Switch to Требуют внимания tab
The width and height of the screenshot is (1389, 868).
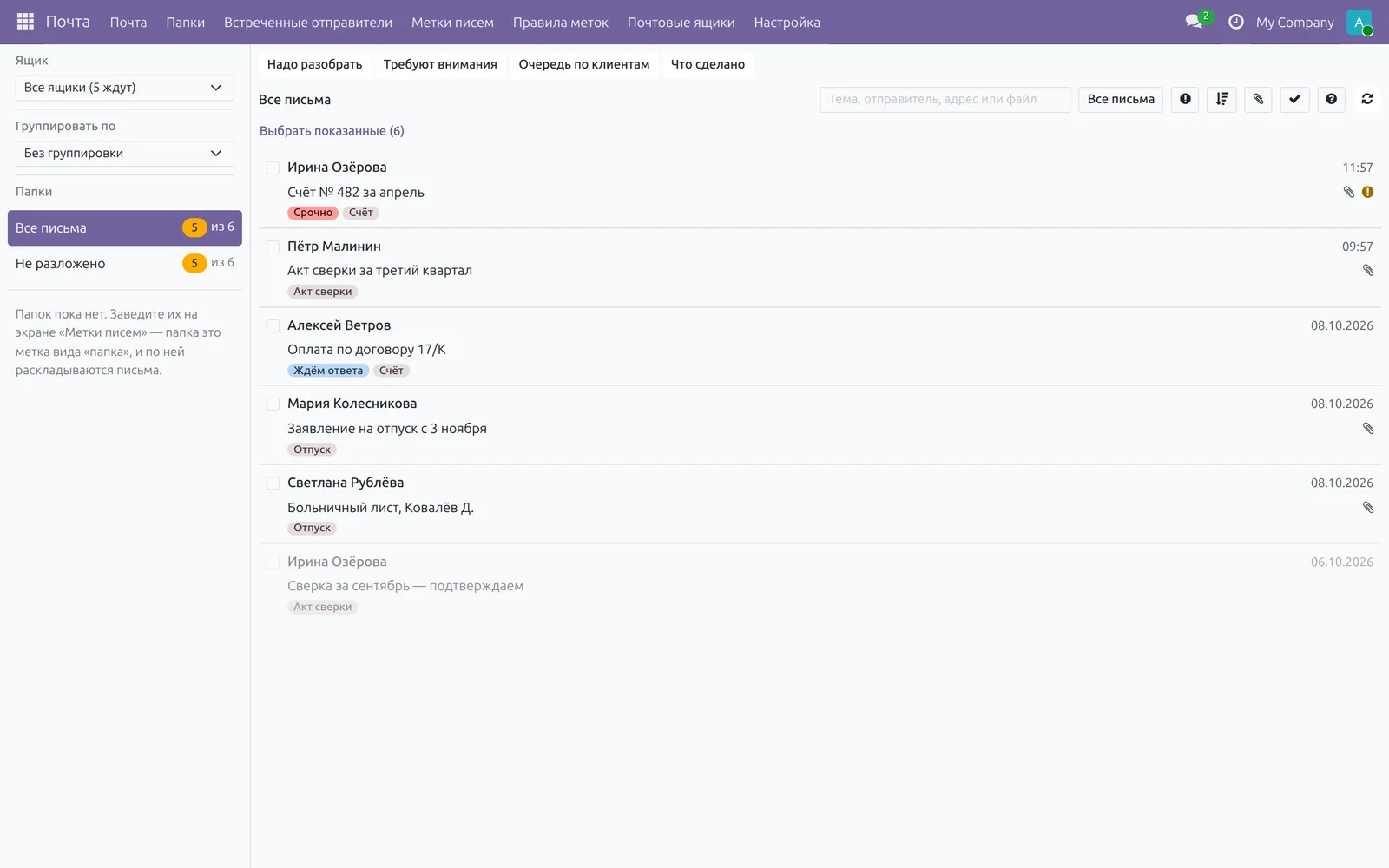pyautogui.click(x=440, y=64)
